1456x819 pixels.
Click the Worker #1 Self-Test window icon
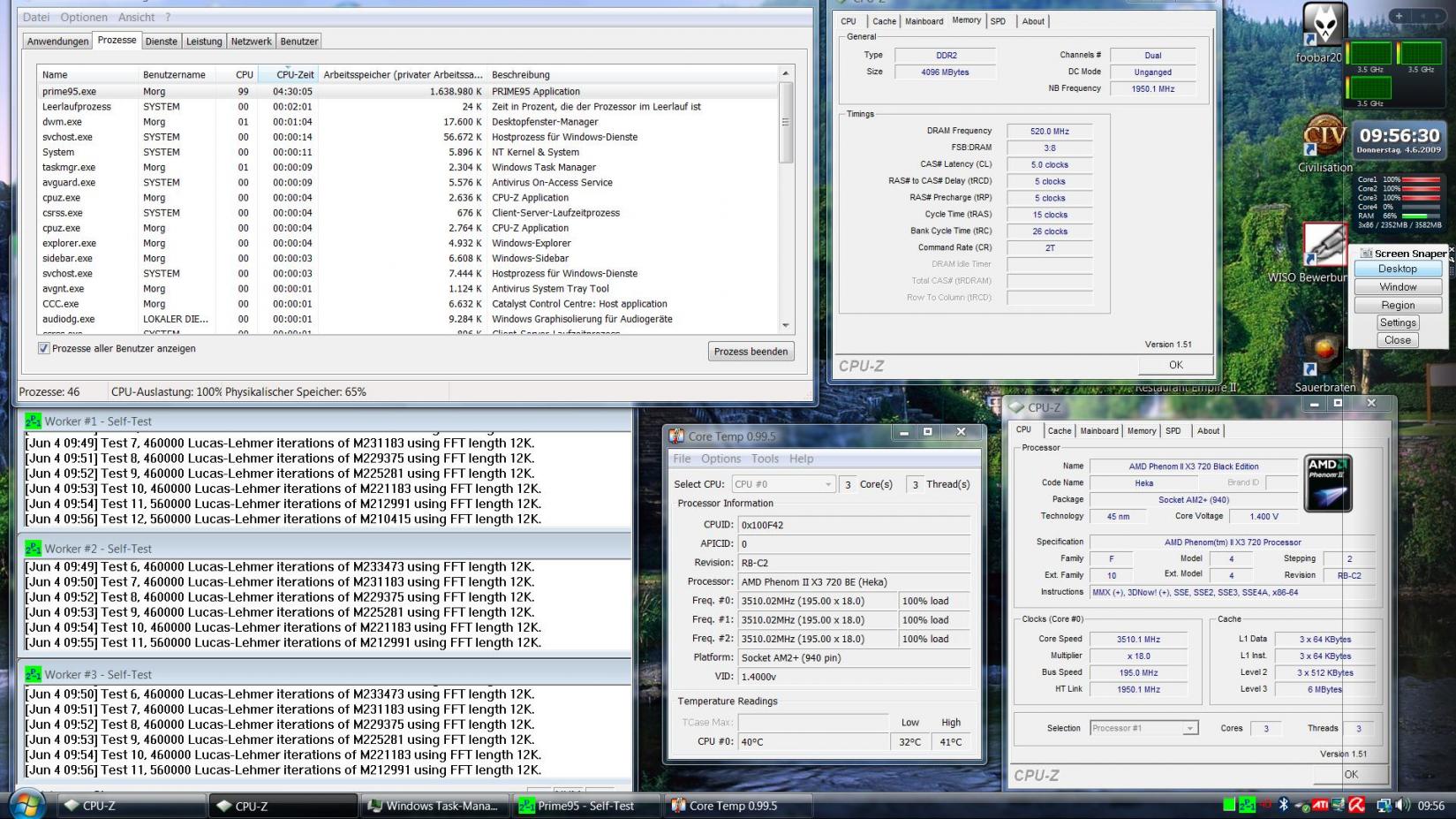coord(34,421)
